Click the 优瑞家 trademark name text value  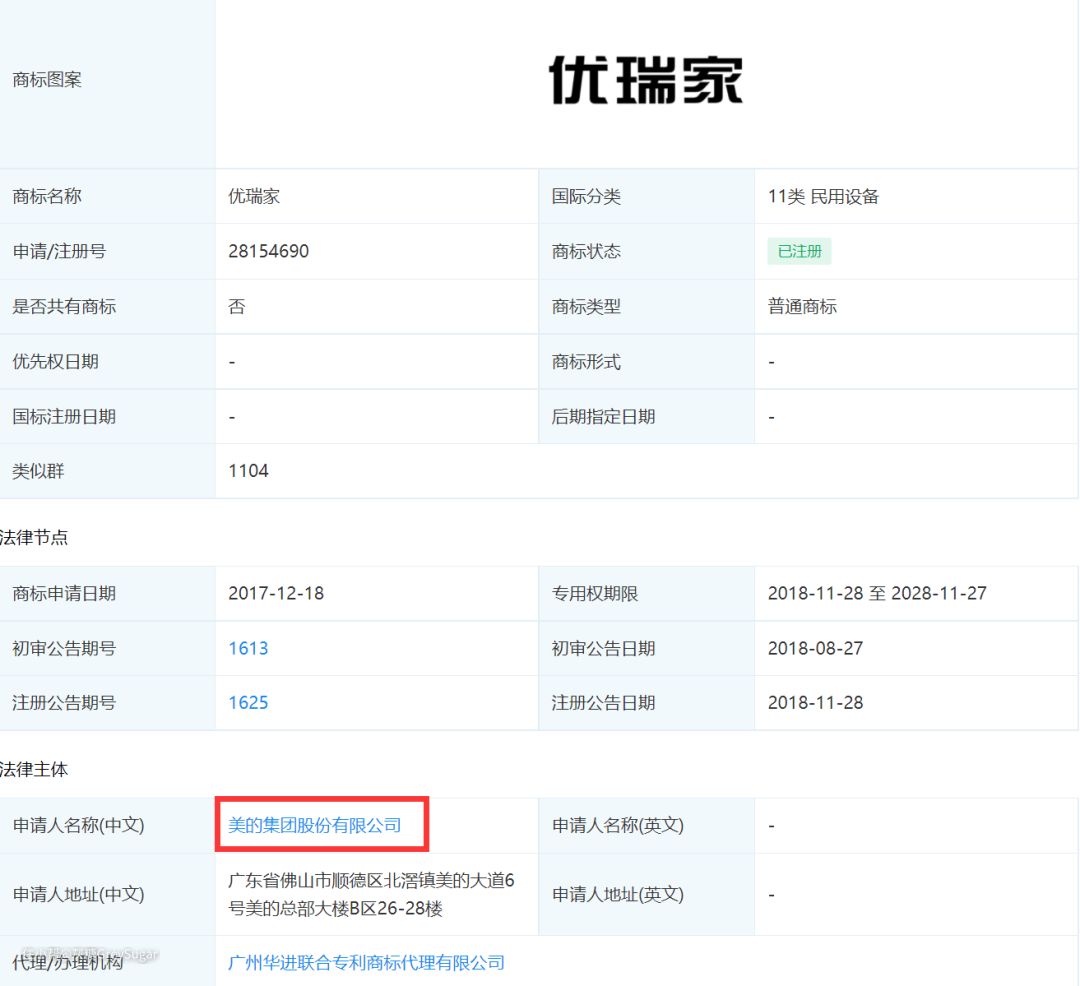(x=254, y=196)
